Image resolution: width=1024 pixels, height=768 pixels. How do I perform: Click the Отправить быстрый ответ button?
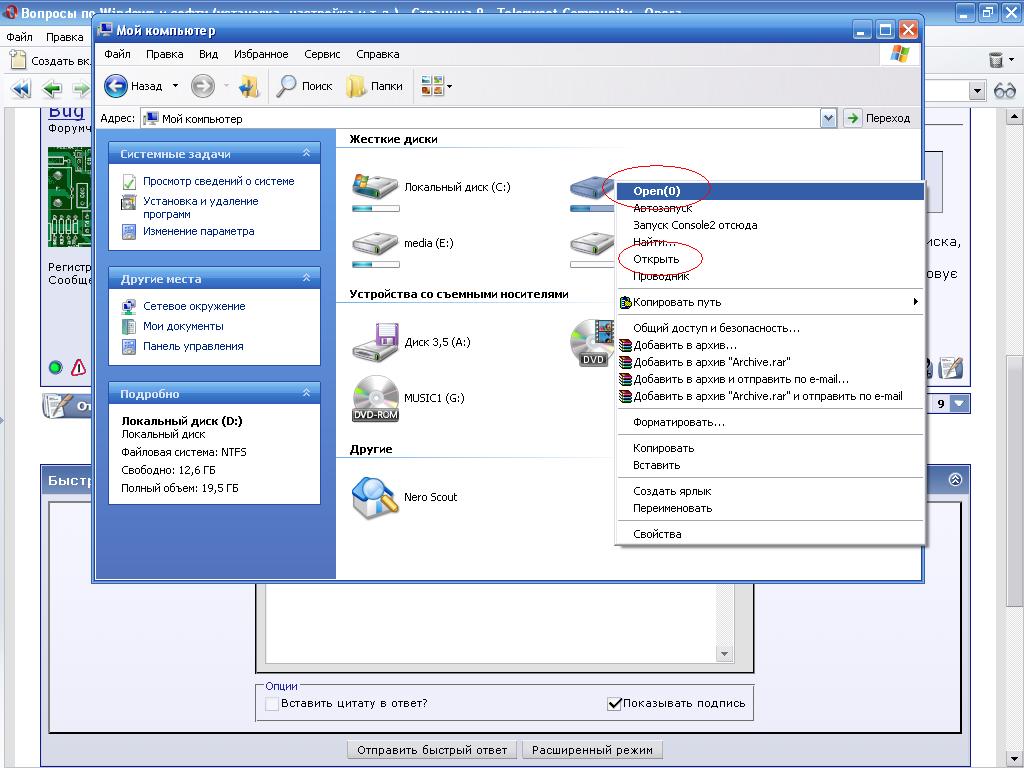coord(433,749)
